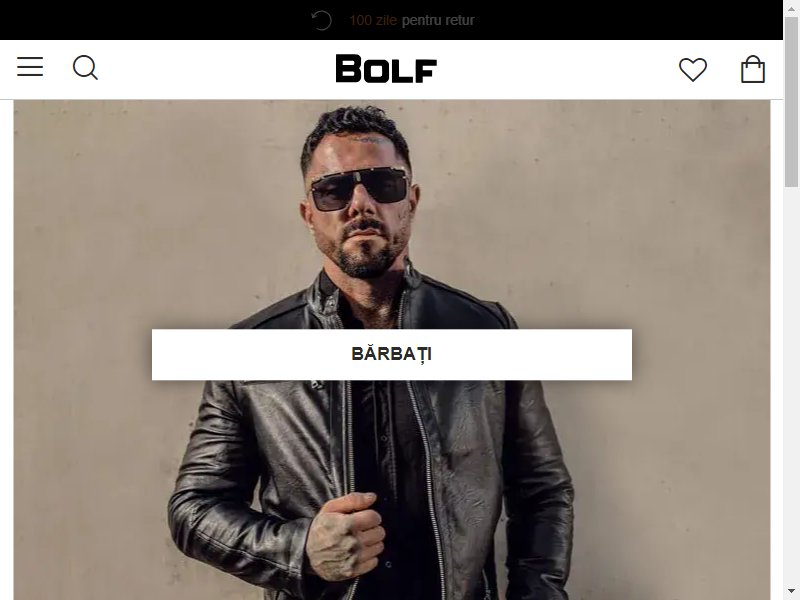Image resolution: width=800 pixels, height=600 pixels.
Task: Click the black top promo bar background
Action: (153, 20)
